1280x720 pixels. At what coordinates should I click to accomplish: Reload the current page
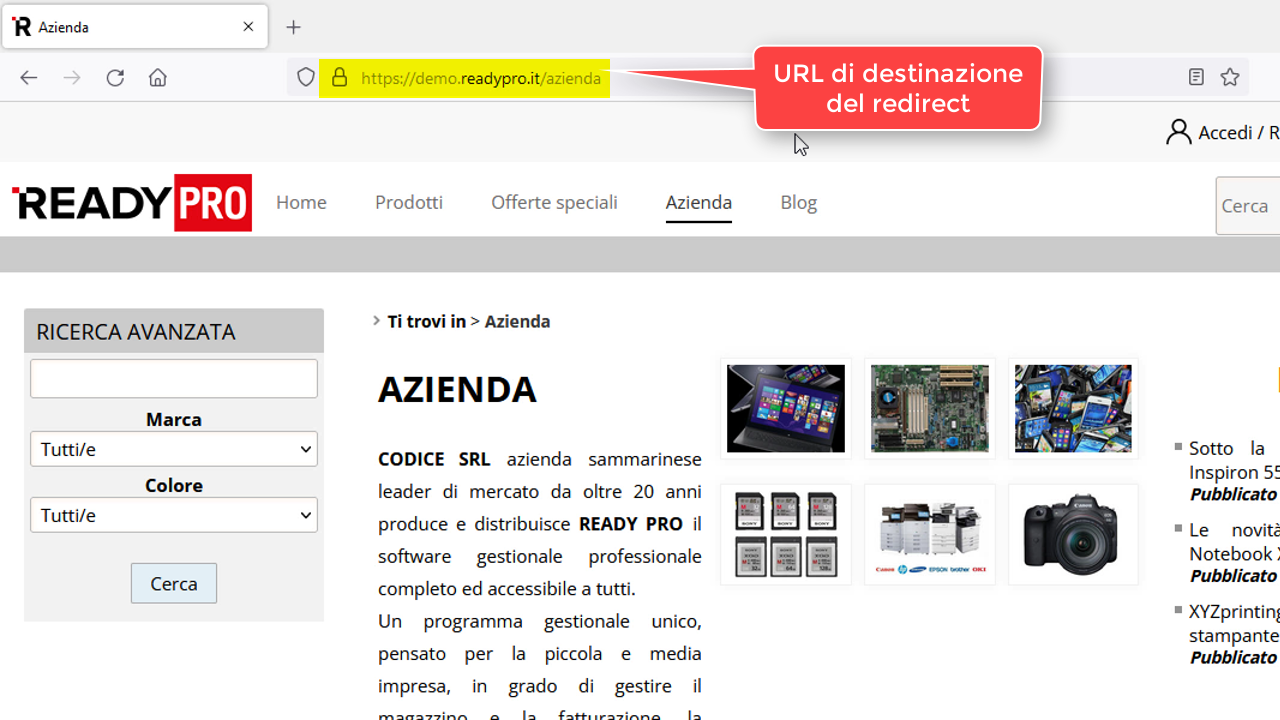click(x=115, y=78)
